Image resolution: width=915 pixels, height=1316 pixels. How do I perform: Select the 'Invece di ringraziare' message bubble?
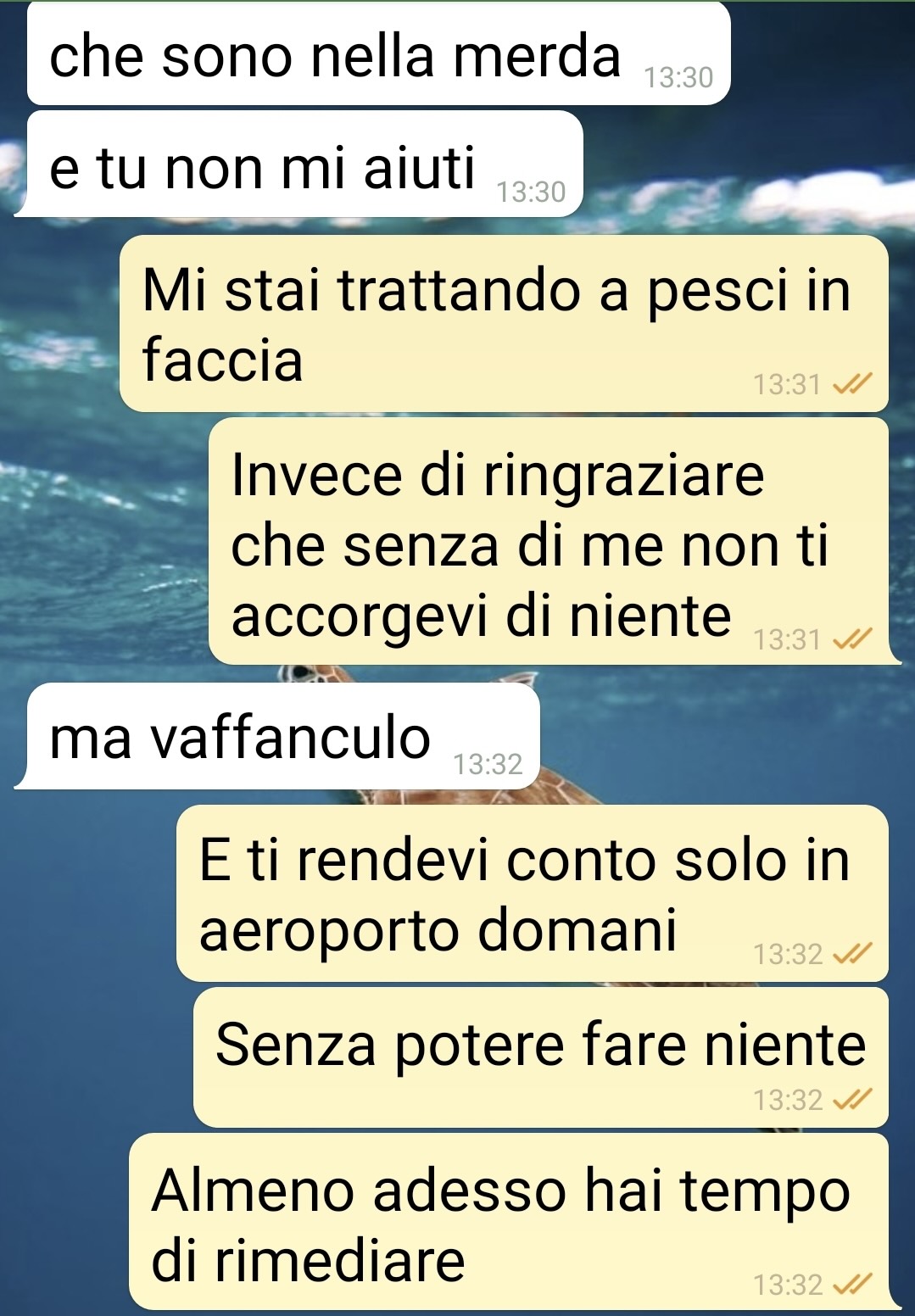pyautogui.click(x=549, y=540)
